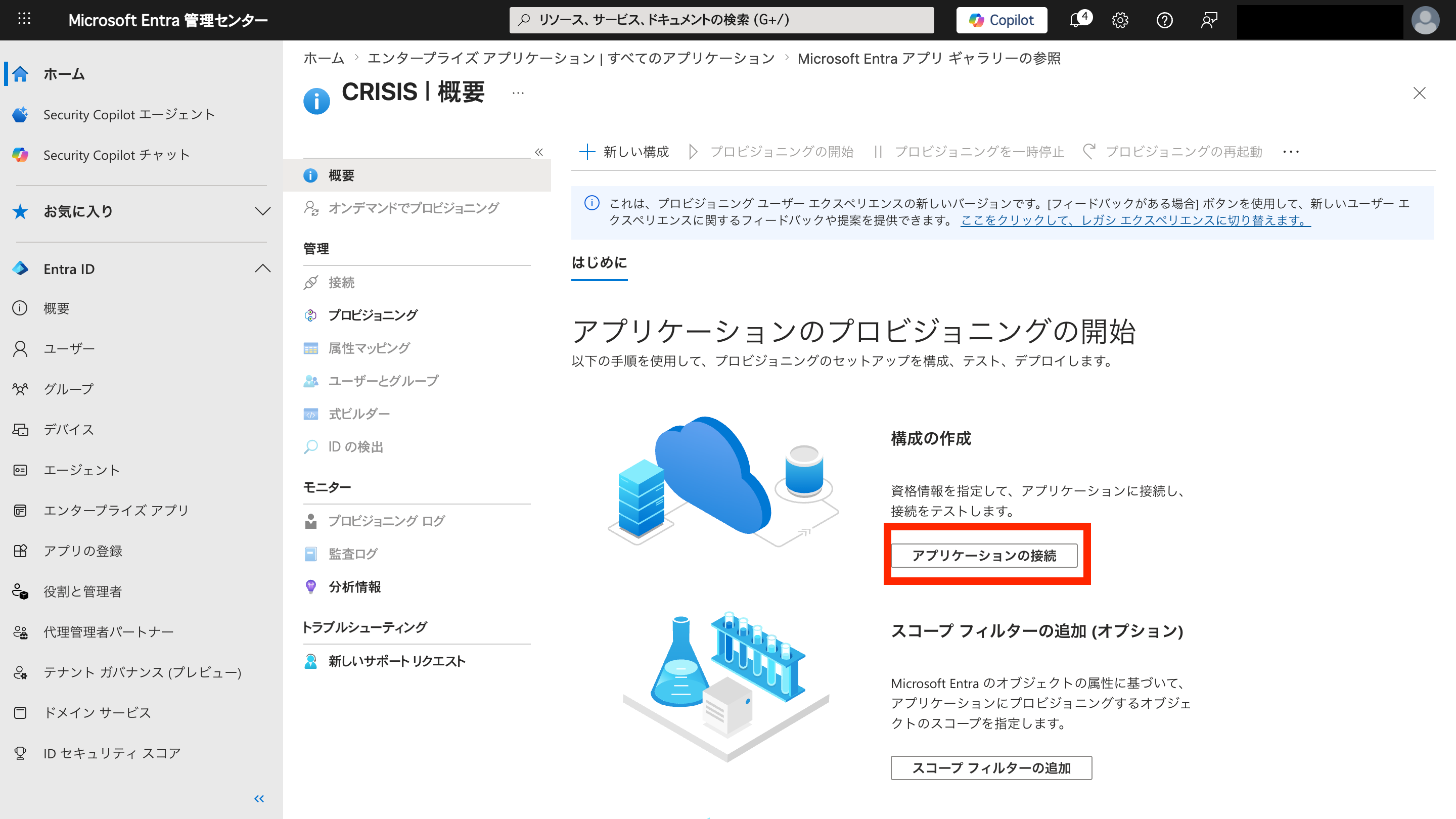Click プロビジョニングの開始 toolbar button
The width and height of the screenshot is (1456, 819).
[x=771, y=152]
